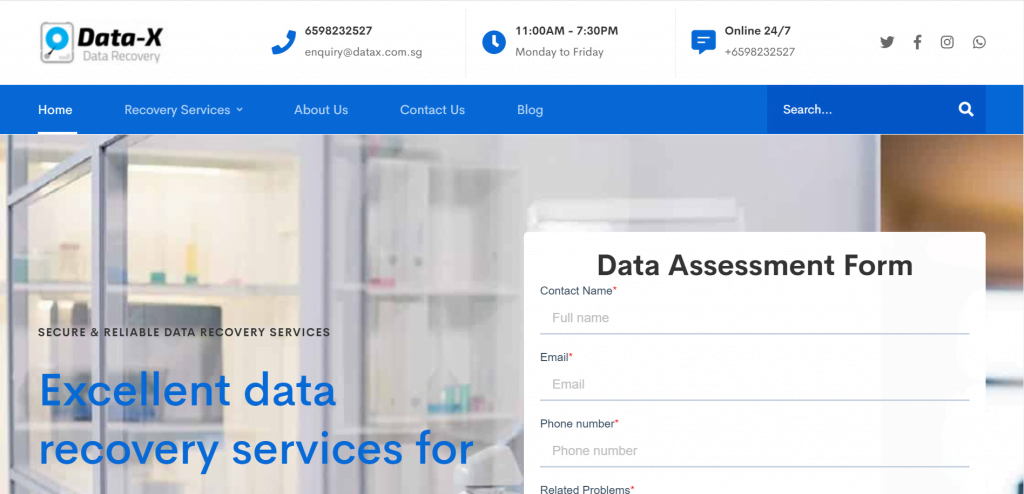Open the Contact Us page
The height and width of the screenshot is (494, 1024).
click(x=432, y=110)
